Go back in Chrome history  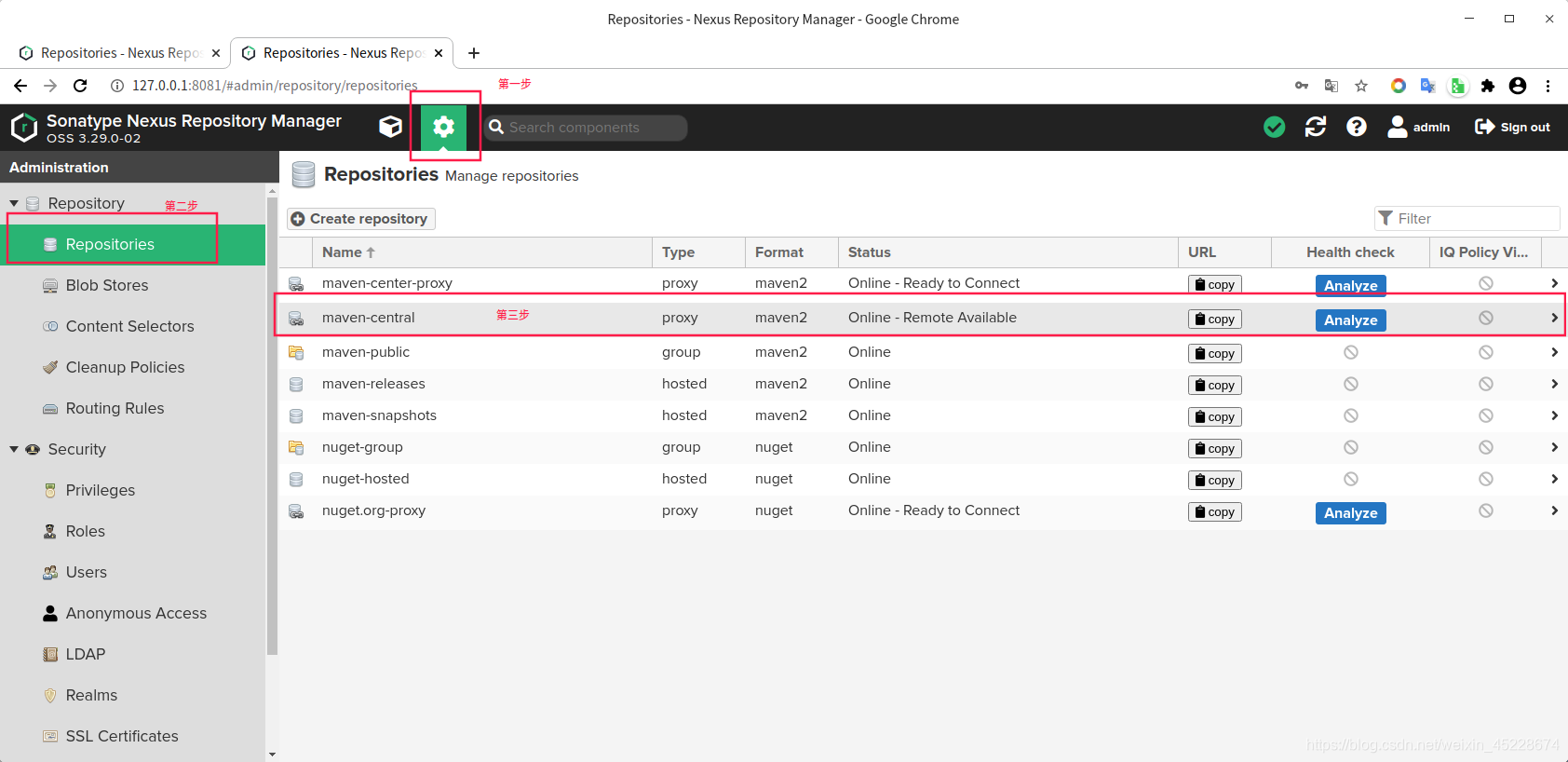20,86
